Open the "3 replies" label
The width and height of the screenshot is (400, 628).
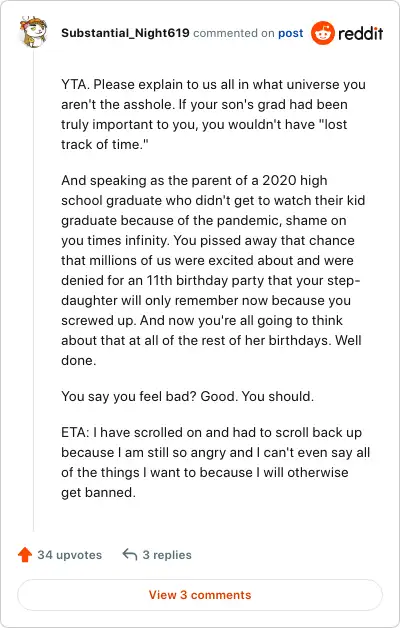[x=167, y=555]
